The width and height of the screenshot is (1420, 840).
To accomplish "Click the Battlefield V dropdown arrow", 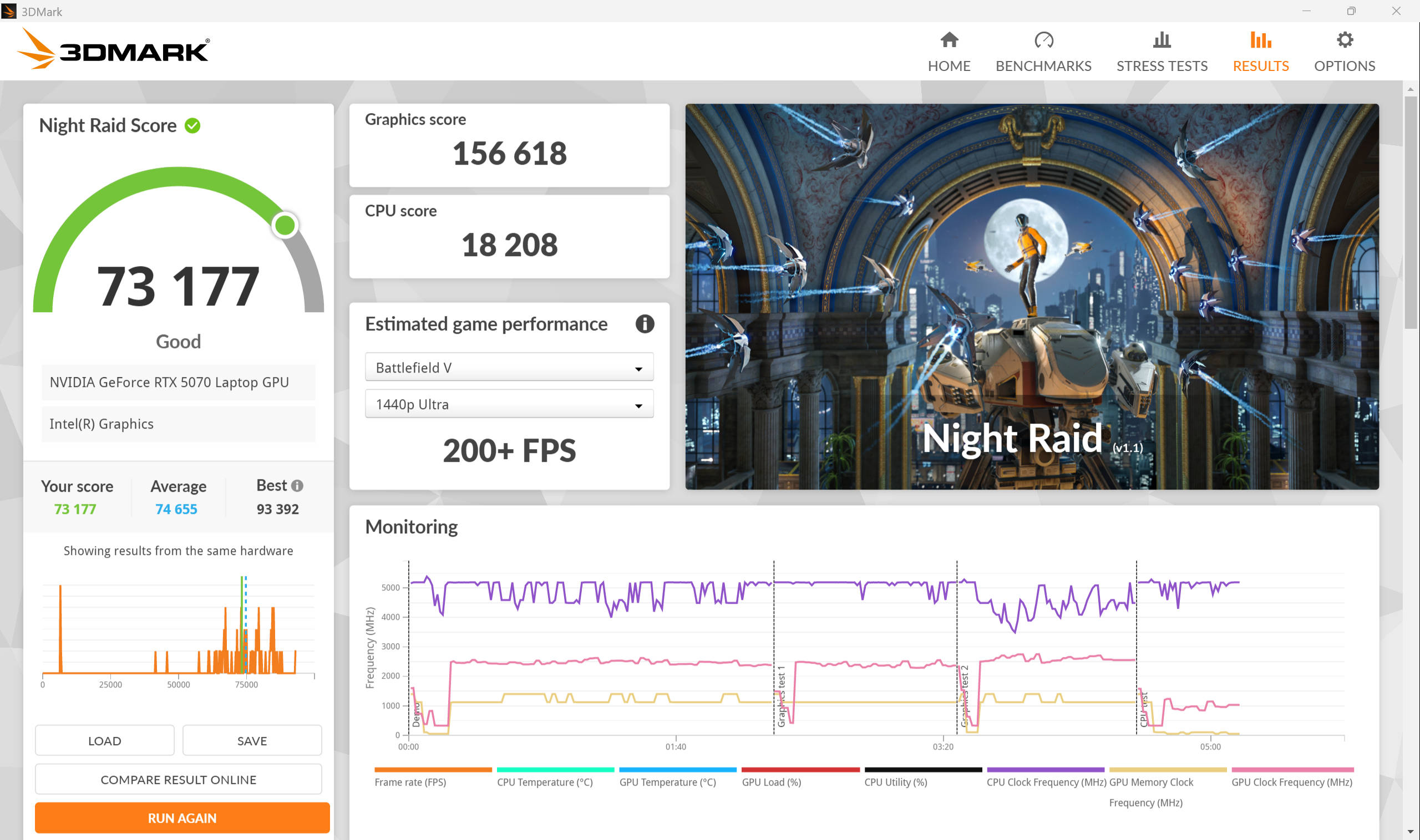I will pyautogui.click(x=638, y=369).
